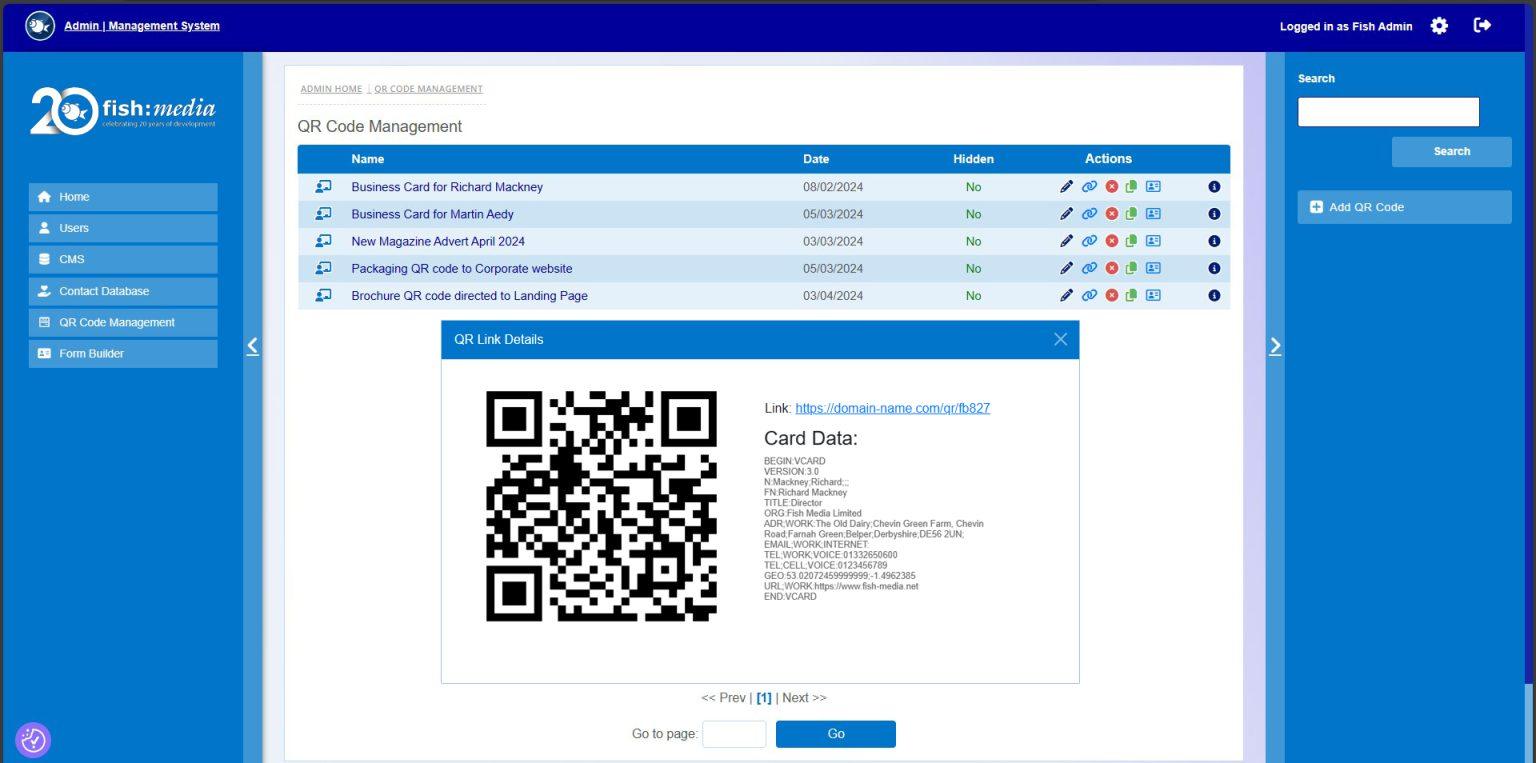Focus the Go to page input
Viewport: 1536px width, 763px height.
tap(734, 734)
